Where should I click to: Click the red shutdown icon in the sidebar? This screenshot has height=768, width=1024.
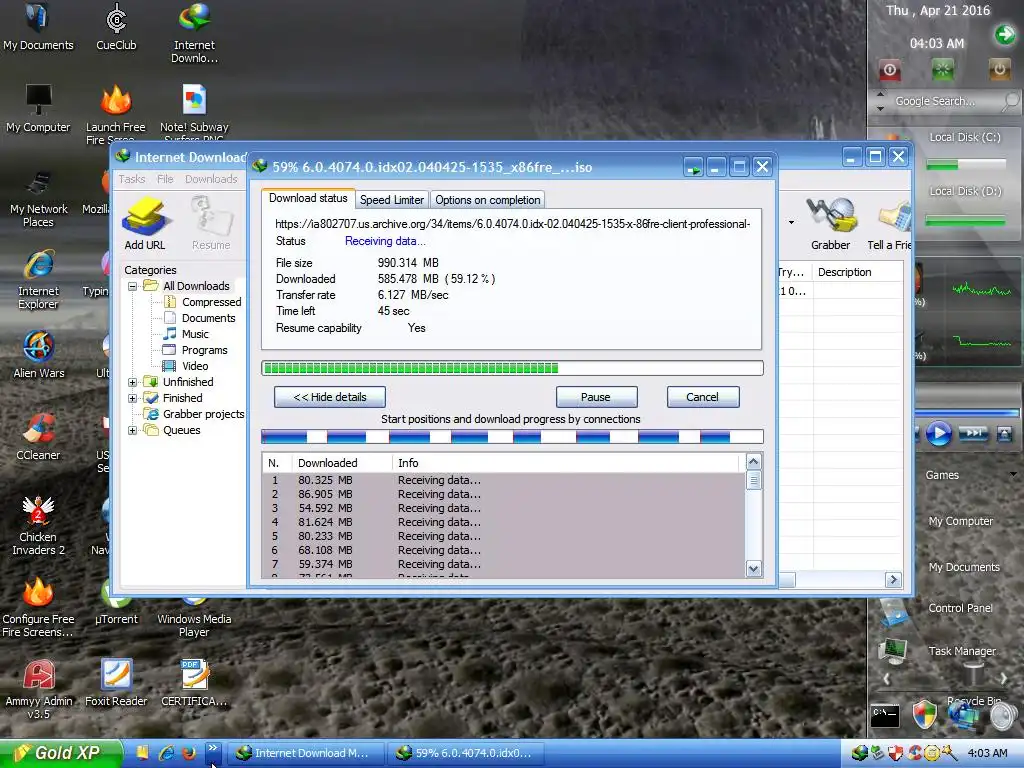pos(889,70)
